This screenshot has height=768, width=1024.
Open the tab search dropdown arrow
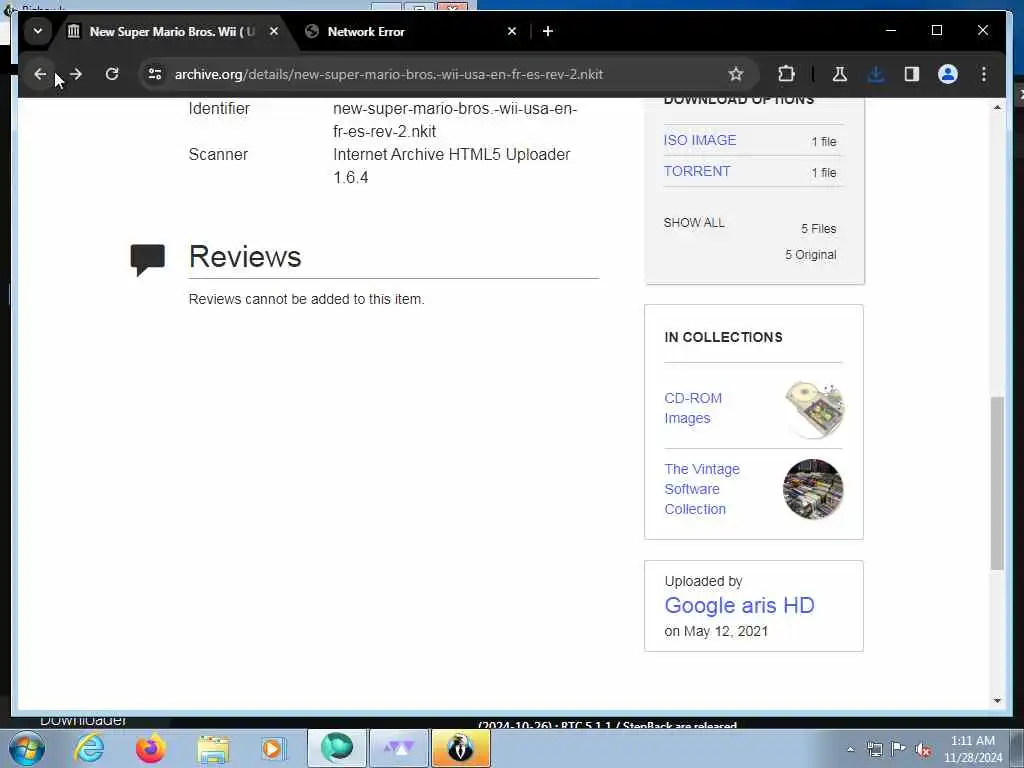[38, 31]
